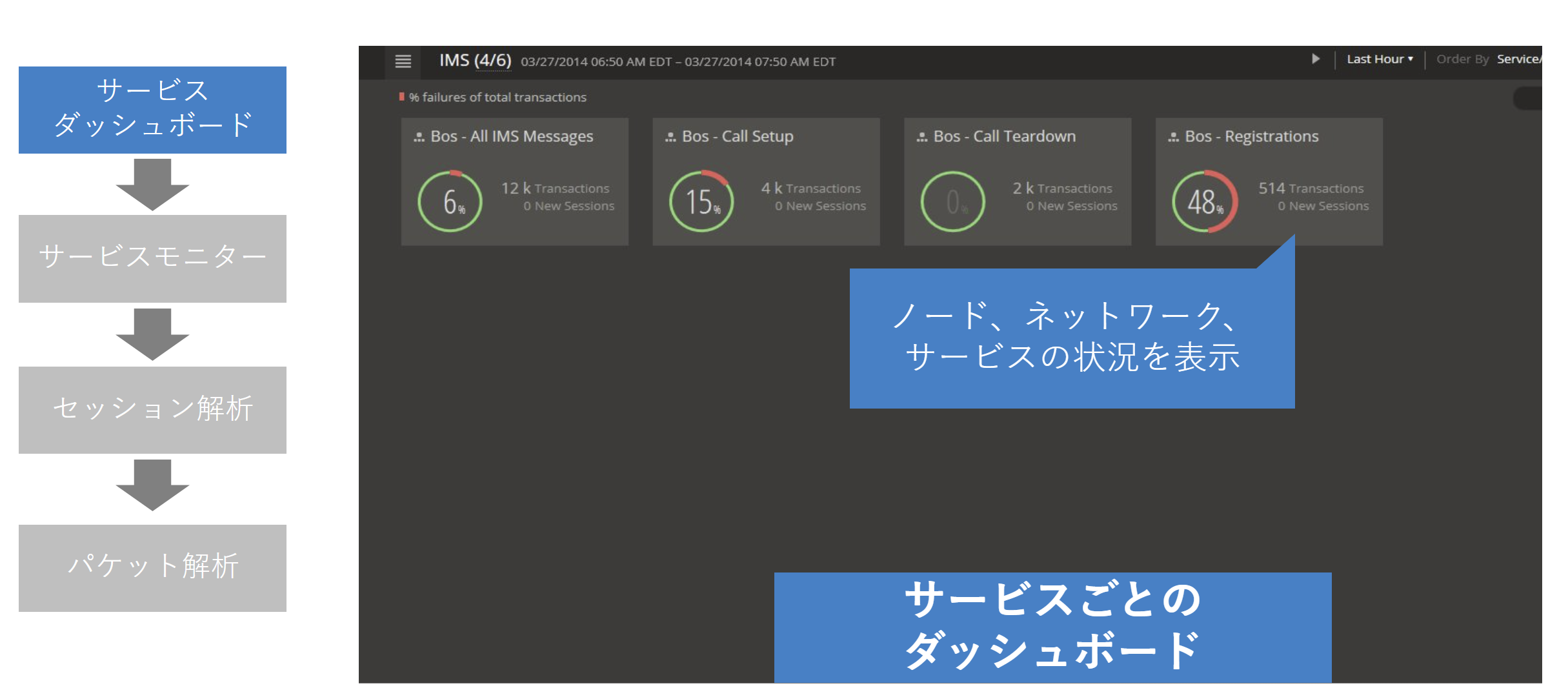Image resolution: width=1568 pixels, height=699 pixels.
Task: Toggle the 15% Call Setup gauge display
Action: tap(701, 201)
